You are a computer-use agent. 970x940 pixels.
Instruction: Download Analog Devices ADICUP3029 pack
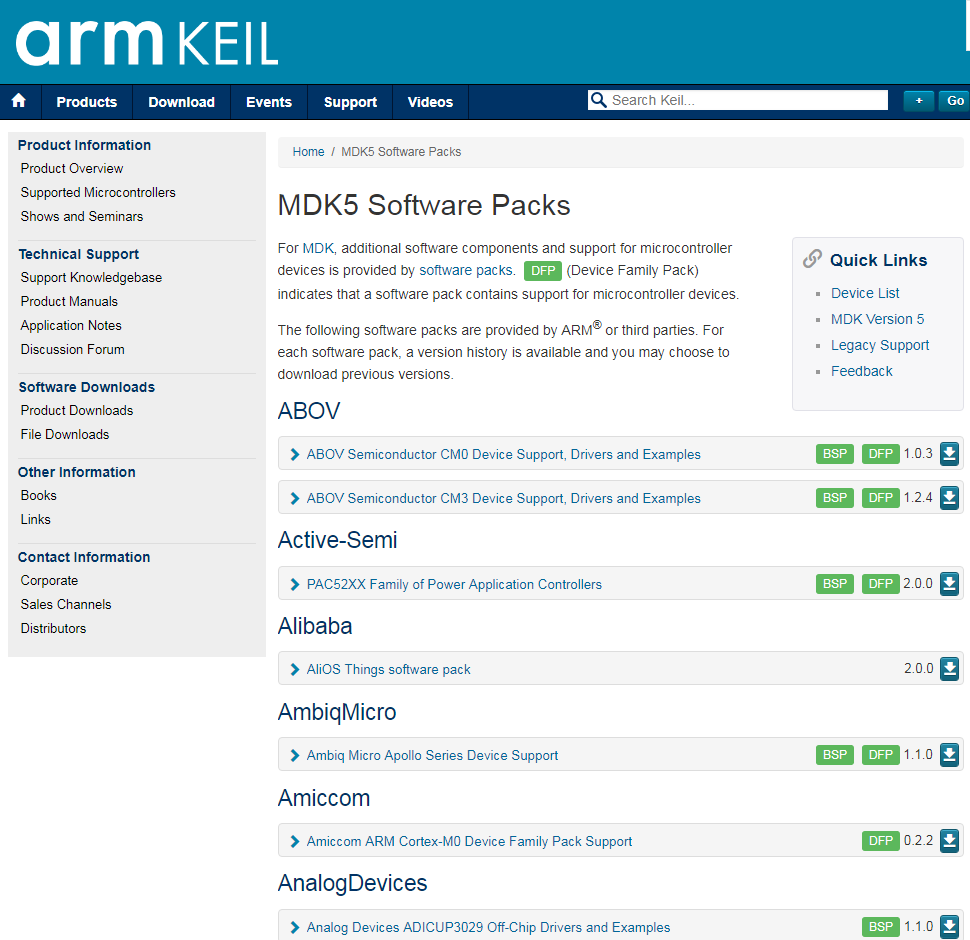[949, 927]
